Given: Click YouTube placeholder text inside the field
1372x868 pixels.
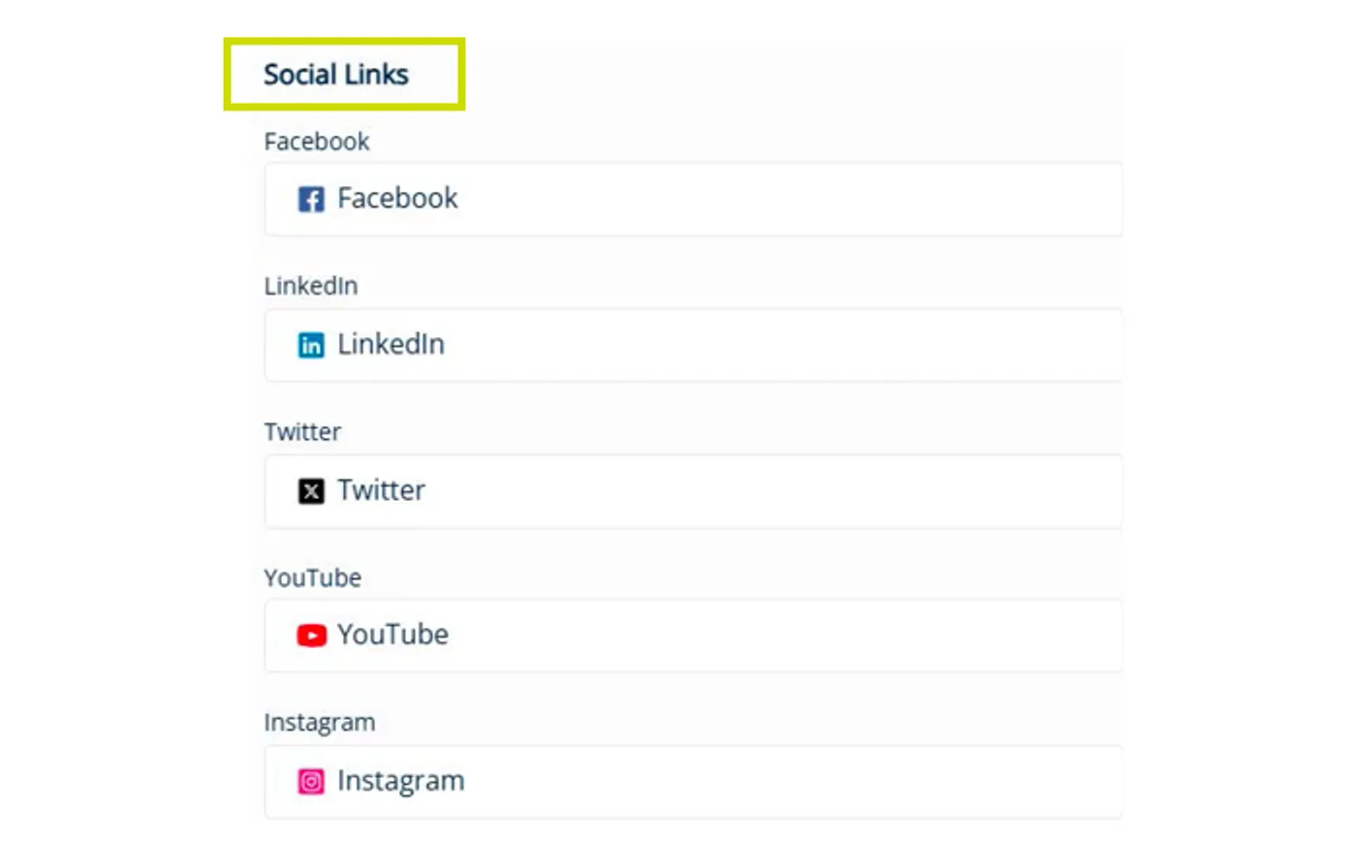Looking at the screenshot, I should [x=393, y=635].
